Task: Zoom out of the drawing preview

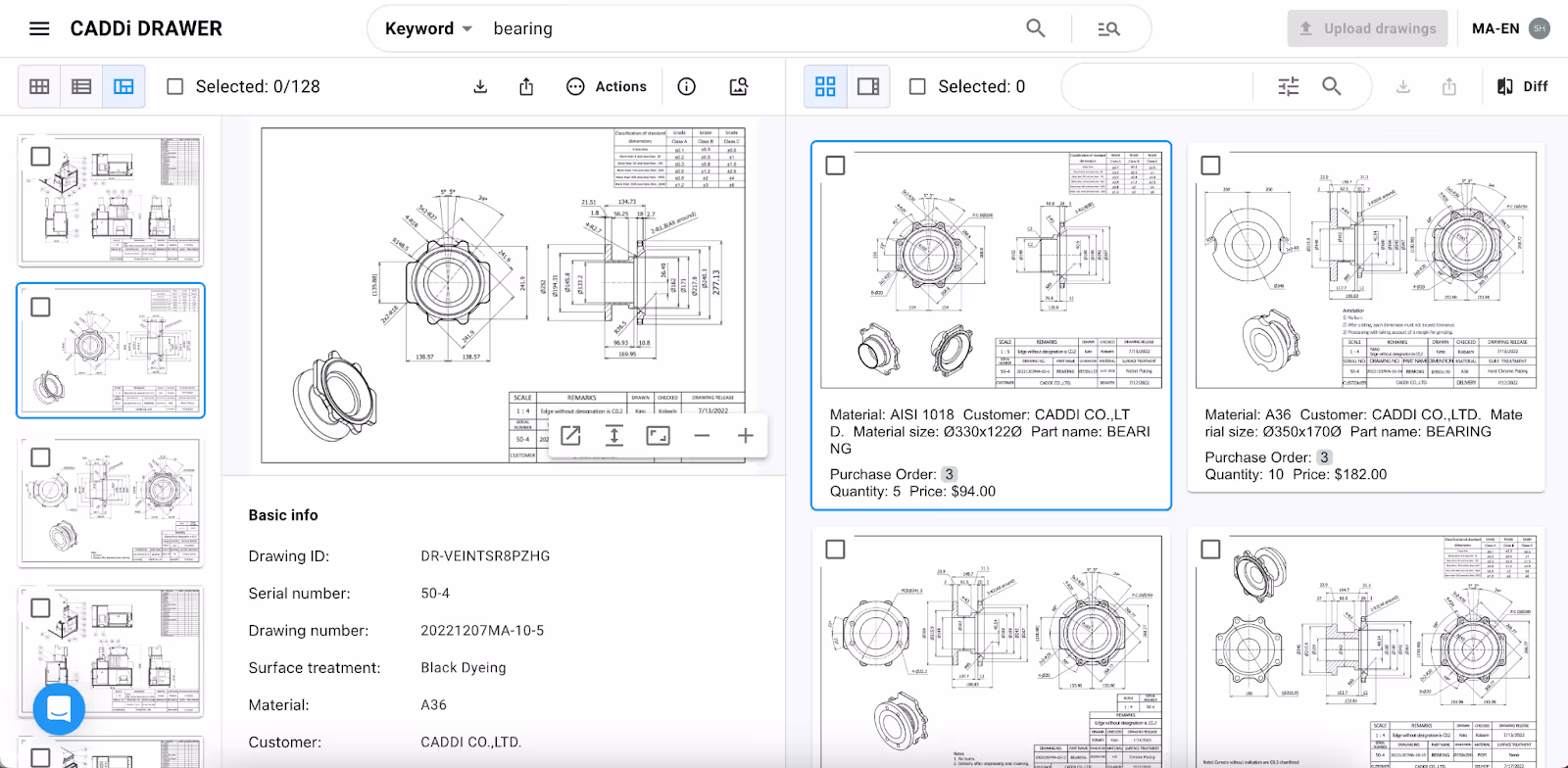Action: point(702,435)
